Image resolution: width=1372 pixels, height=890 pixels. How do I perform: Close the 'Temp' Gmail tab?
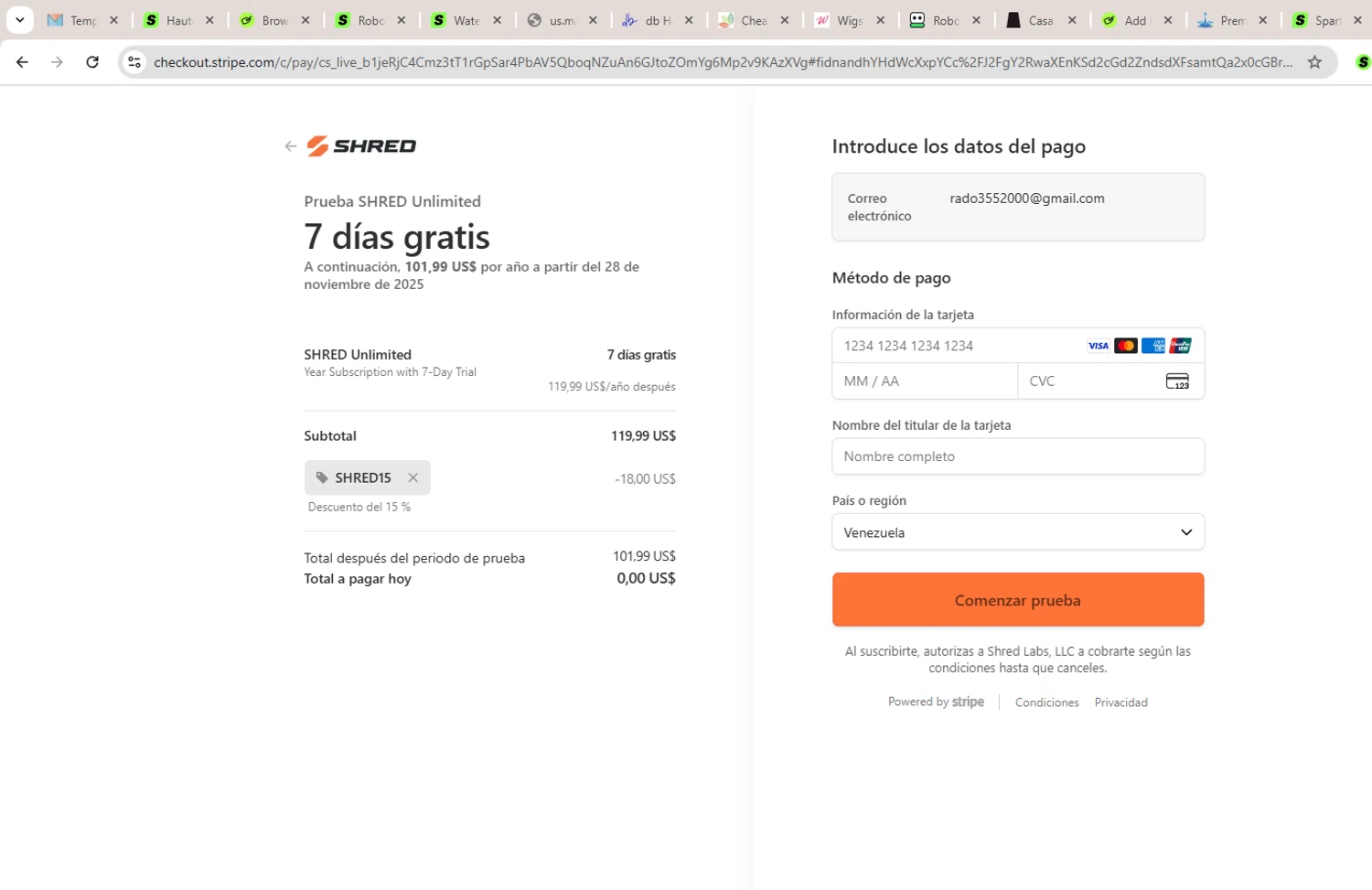113,20
